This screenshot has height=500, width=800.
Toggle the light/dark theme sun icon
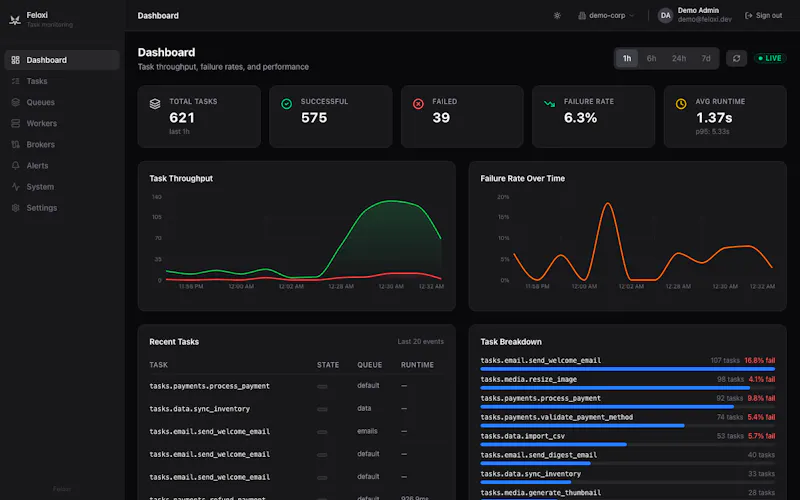pos(557,16)
